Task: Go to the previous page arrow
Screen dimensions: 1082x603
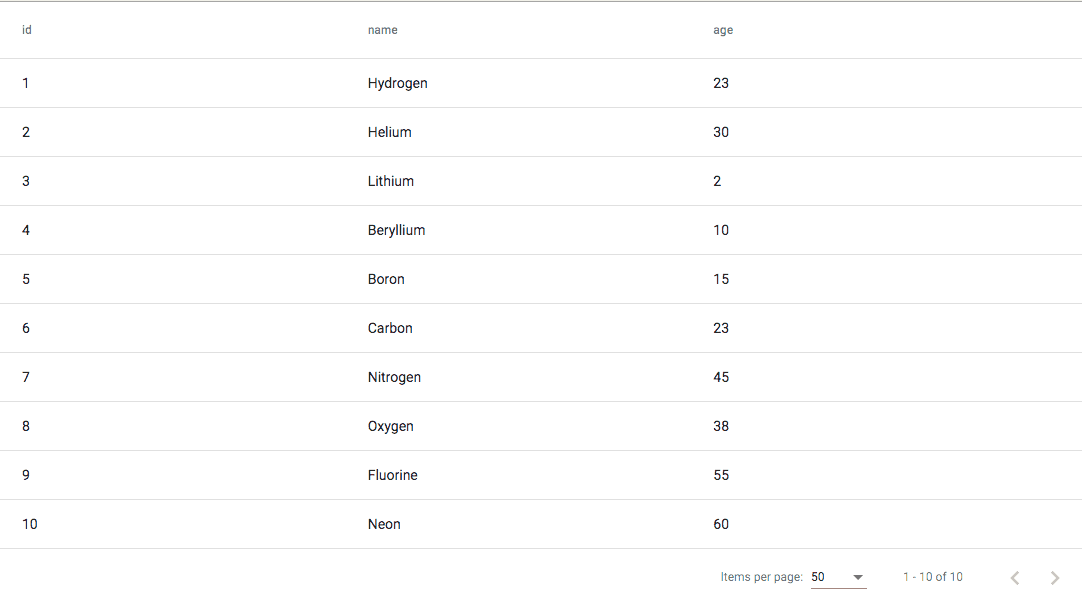Action: point(1015,577)
